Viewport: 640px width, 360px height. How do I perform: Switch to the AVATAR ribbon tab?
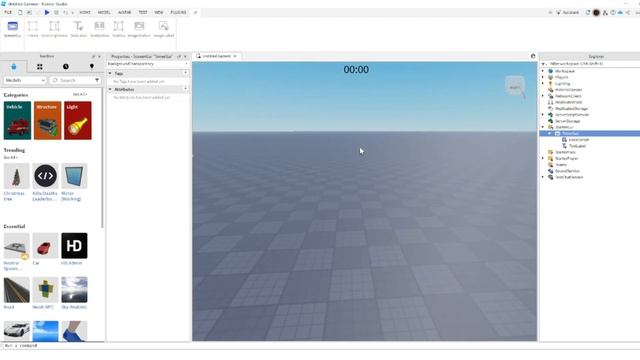[x=124, y=12]
